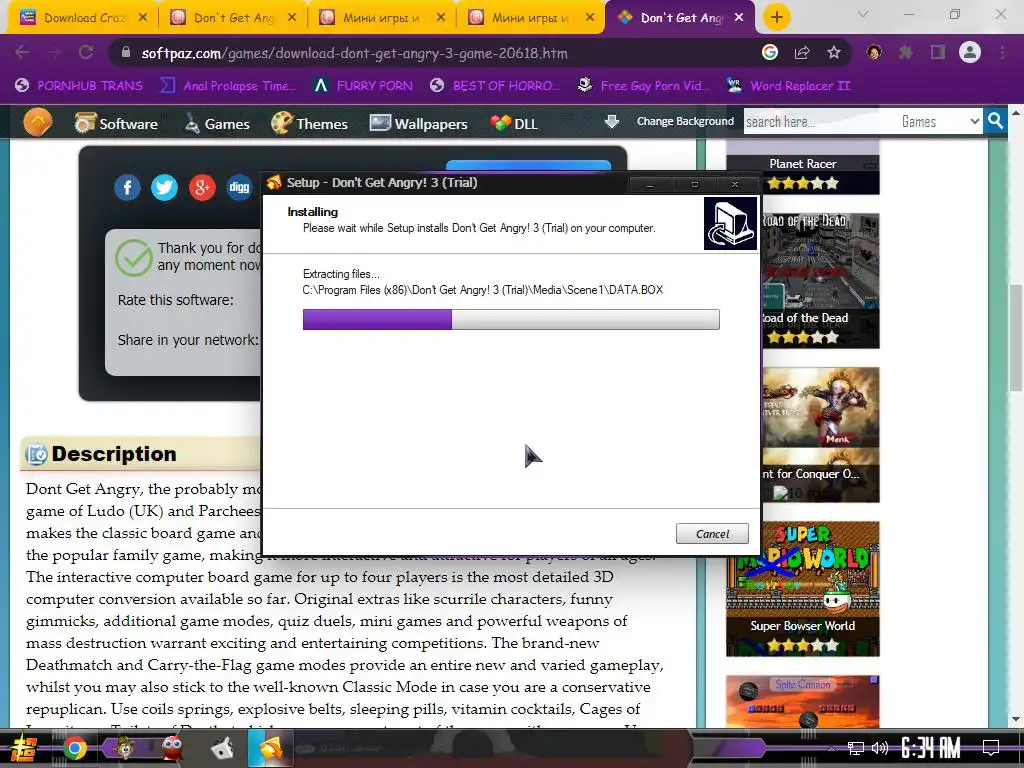Click the installation progress bar

(511, 319)
